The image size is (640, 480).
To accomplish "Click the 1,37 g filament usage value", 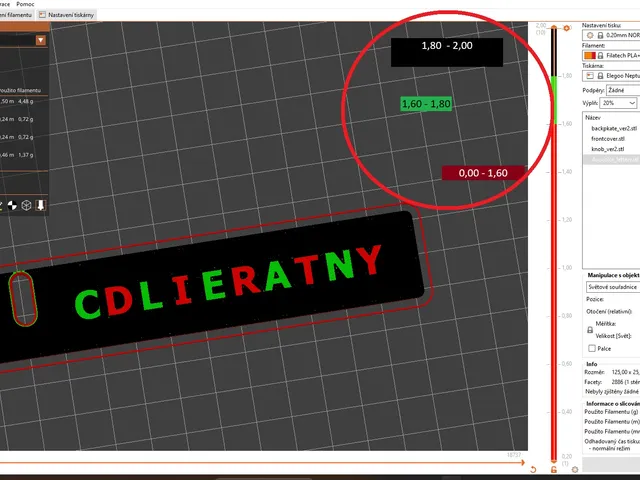I will 26,155.
